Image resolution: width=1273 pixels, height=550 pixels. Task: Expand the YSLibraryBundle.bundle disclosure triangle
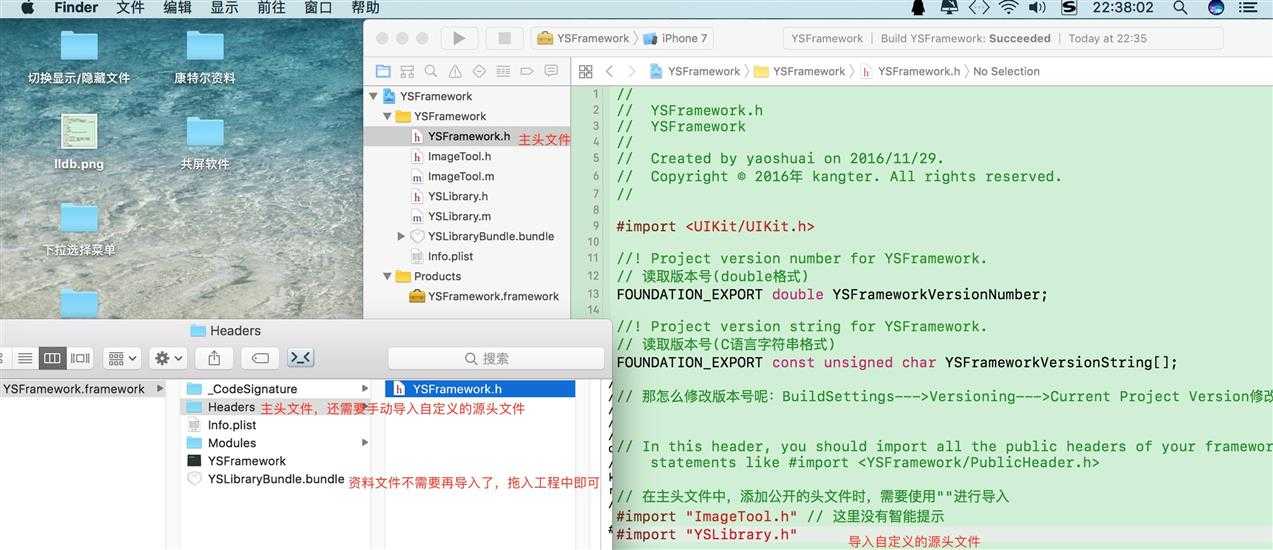point(401,237)
